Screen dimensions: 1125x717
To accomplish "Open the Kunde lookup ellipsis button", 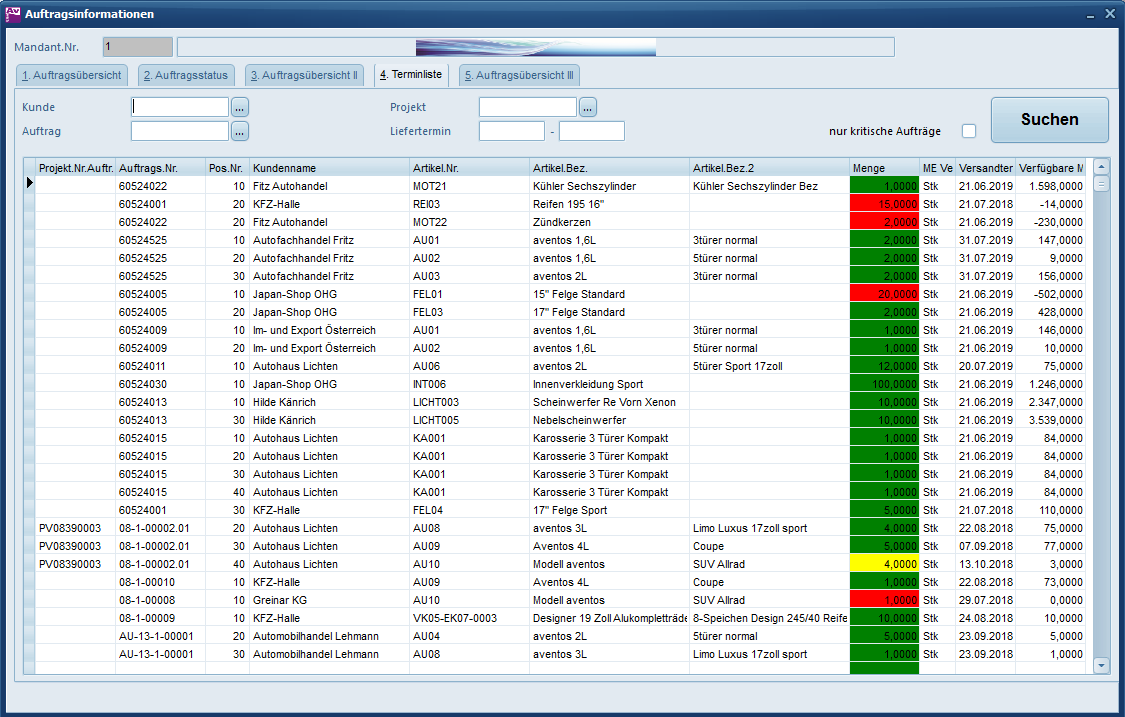I will [240, 107].
